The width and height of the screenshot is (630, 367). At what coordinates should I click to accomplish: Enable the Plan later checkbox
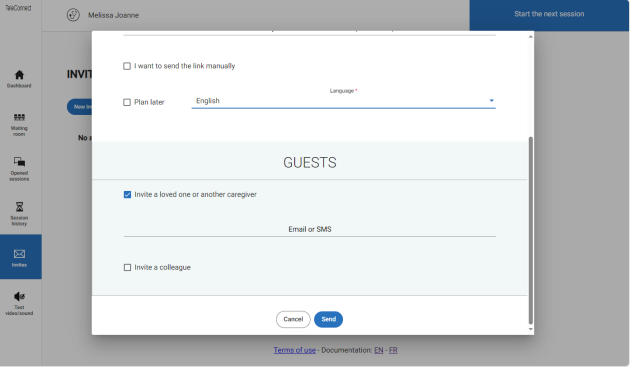click(x=127, y=102)
